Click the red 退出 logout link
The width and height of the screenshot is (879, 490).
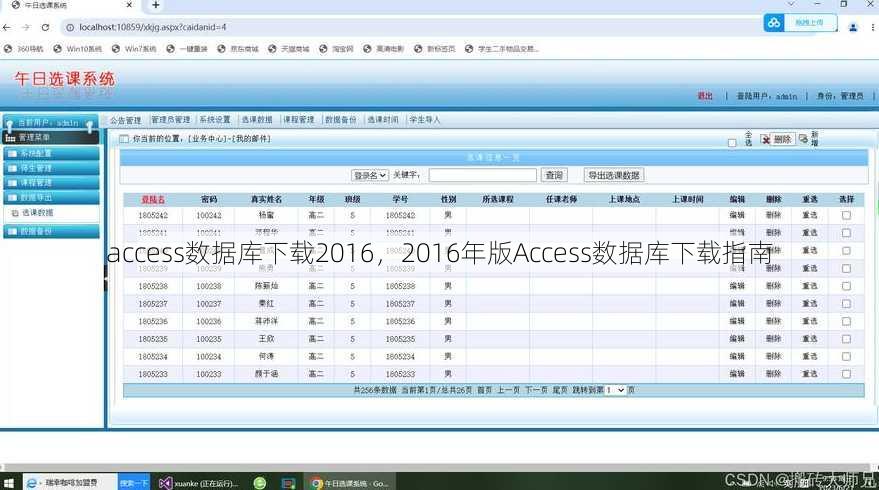(705, 96)
